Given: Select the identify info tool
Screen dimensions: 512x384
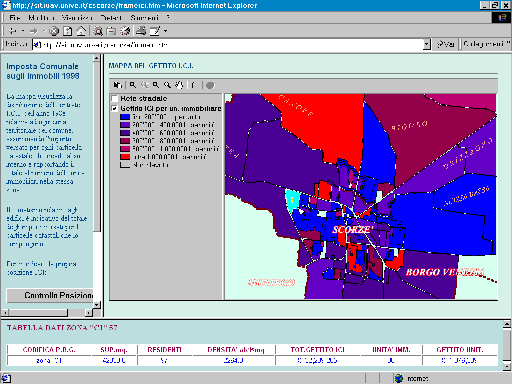Looking at the screenshot, I should (193, 85).
